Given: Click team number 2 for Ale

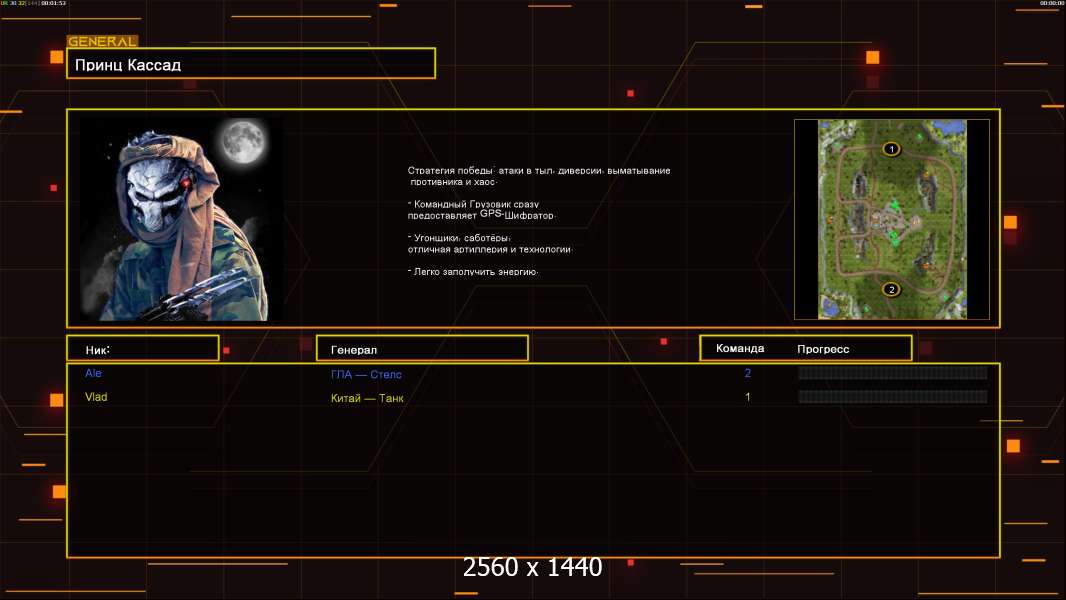Looking at the screenshot, I should (x=748, y=373).
